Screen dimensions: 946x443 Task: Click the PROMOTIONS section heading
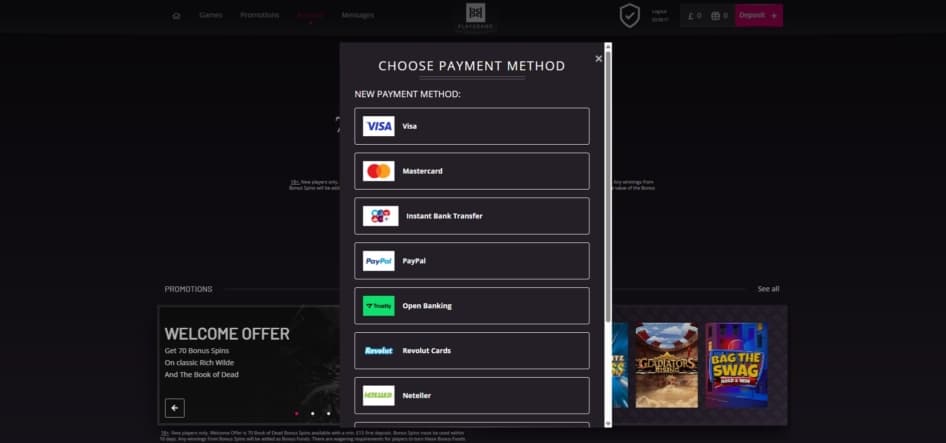coord(188,289)
